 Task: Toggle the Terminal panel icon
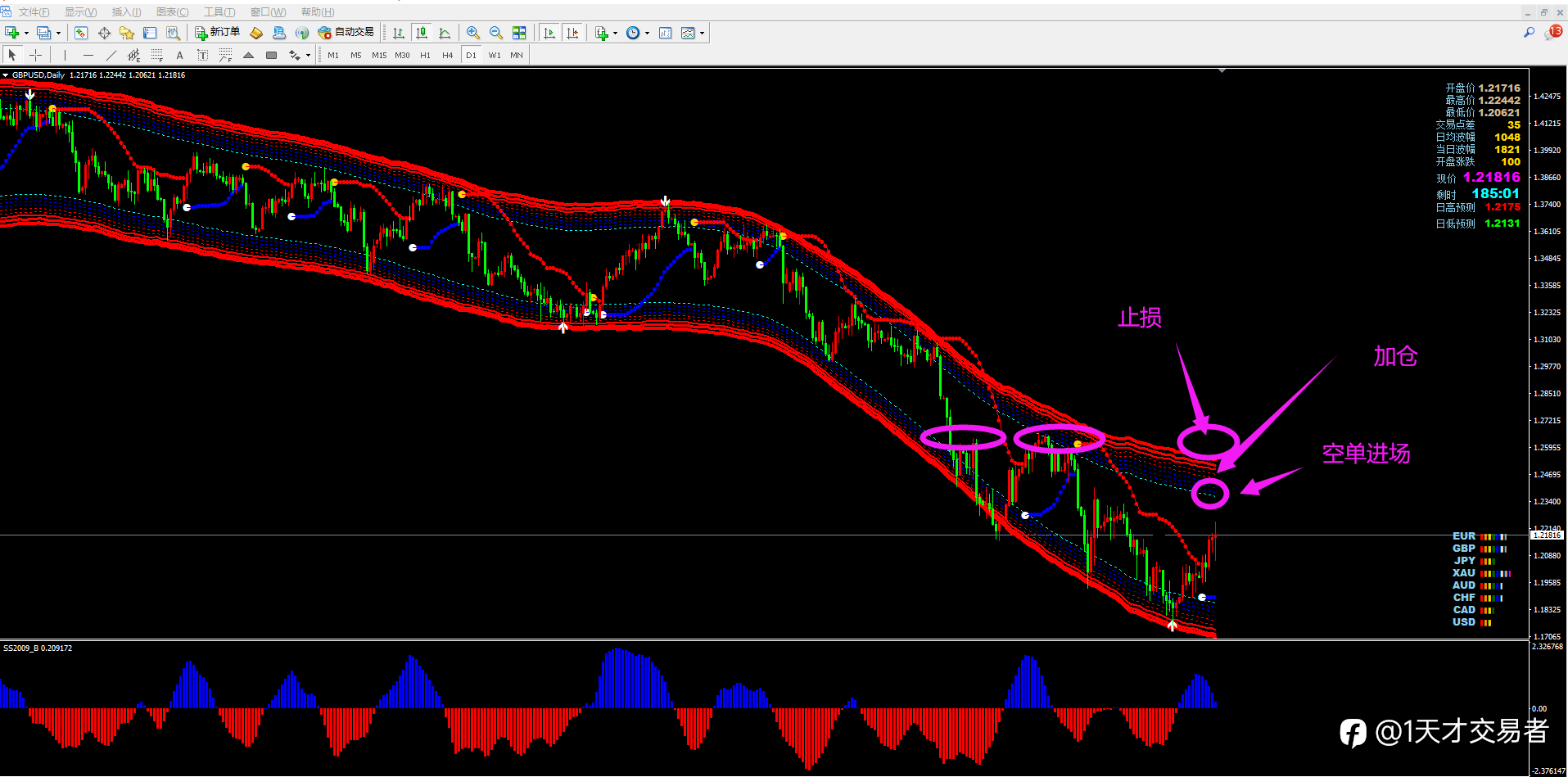150,33
